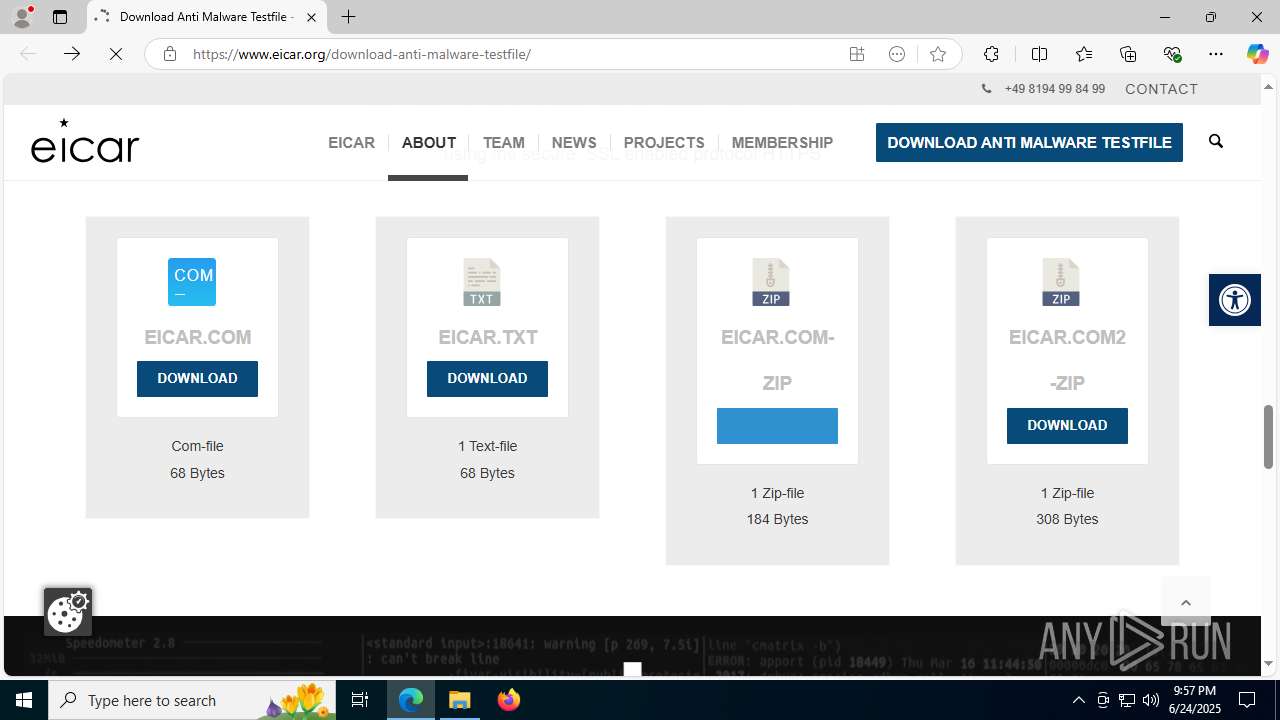Show hidden system tray icons
Image resolution: width=1280 pixels, height=720 pixels.
tap(1078, 700)
